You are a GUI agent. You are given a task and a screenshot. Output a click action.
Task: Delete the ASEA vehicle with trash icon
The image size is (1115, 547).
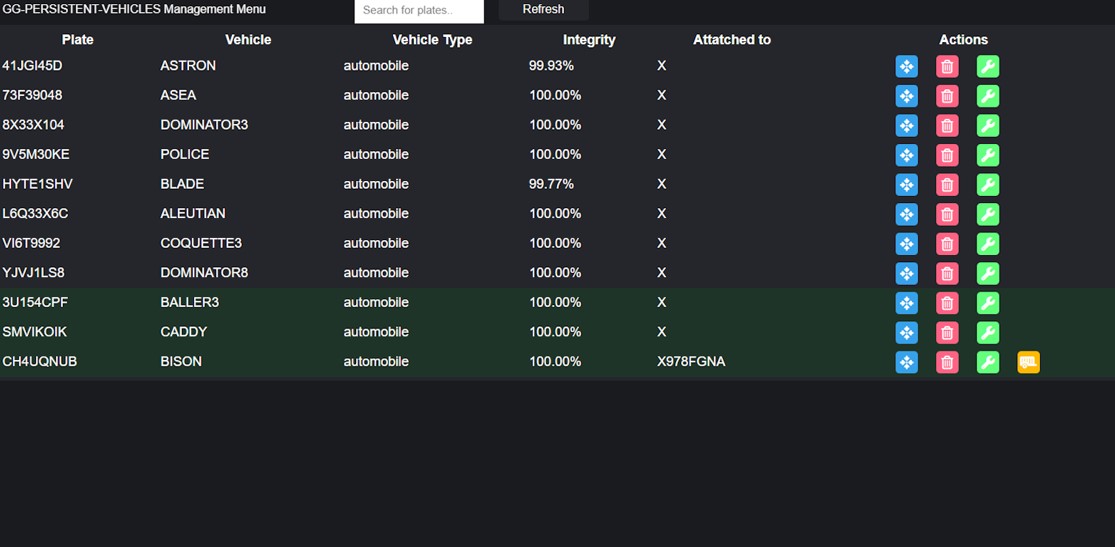pyautogui.click(x=947, y=96)
